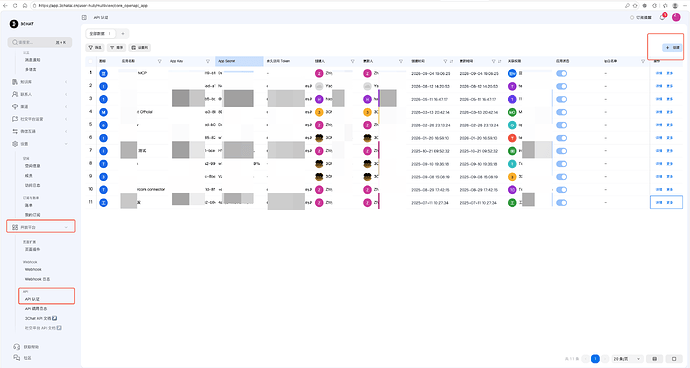Click the blue plus create button

672,48
